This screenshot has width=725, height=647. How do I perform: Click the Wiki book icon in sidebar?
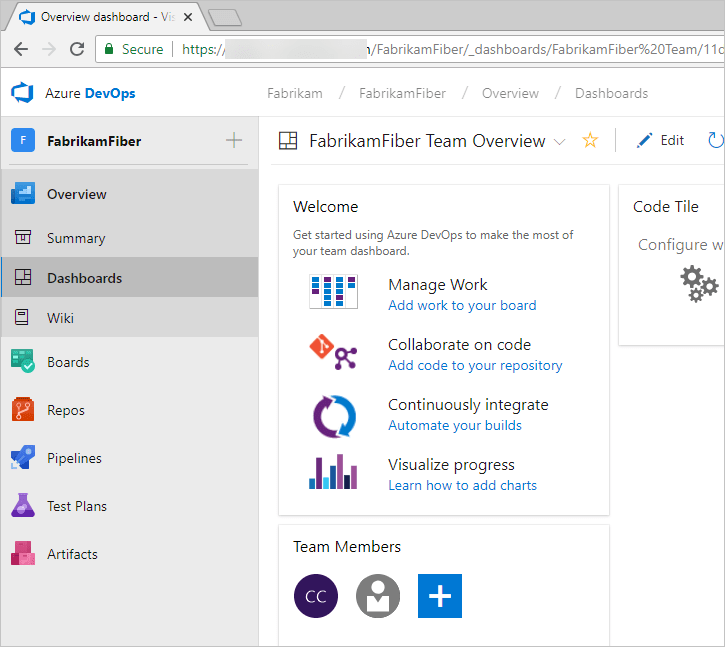point(22,317)
